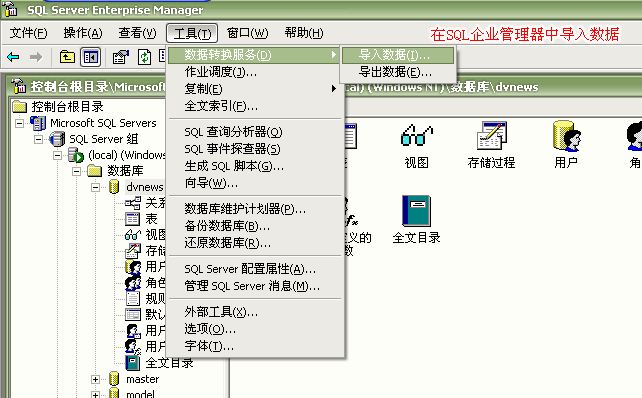The height and width of the screenshot is (398, 642).
Task: Collapse the dvnews database tree node
Action: (95, 188)
